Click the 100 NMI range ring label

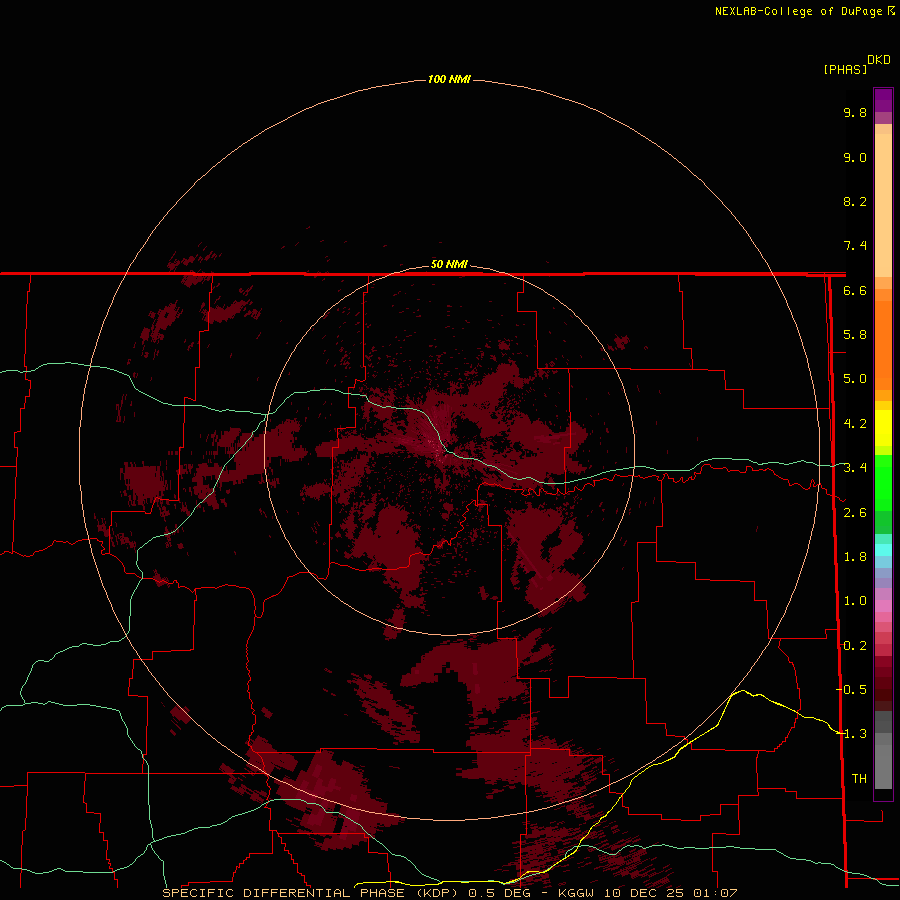(449, 79)
